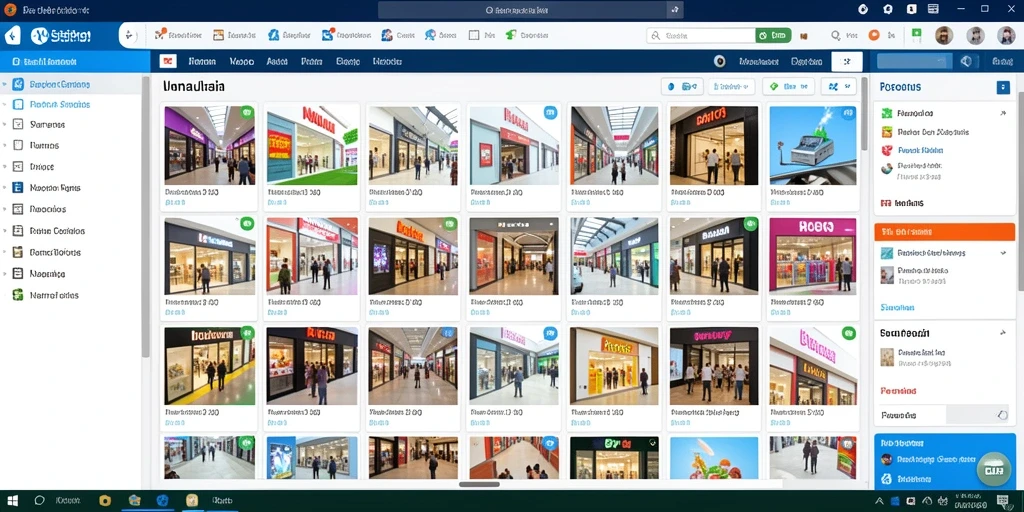Image resolution: width=1024 pixels, height=512 pixels.
Task: Click the green icon of the last sidebar item
Action: pyautogui.click(x=18, y=295)
